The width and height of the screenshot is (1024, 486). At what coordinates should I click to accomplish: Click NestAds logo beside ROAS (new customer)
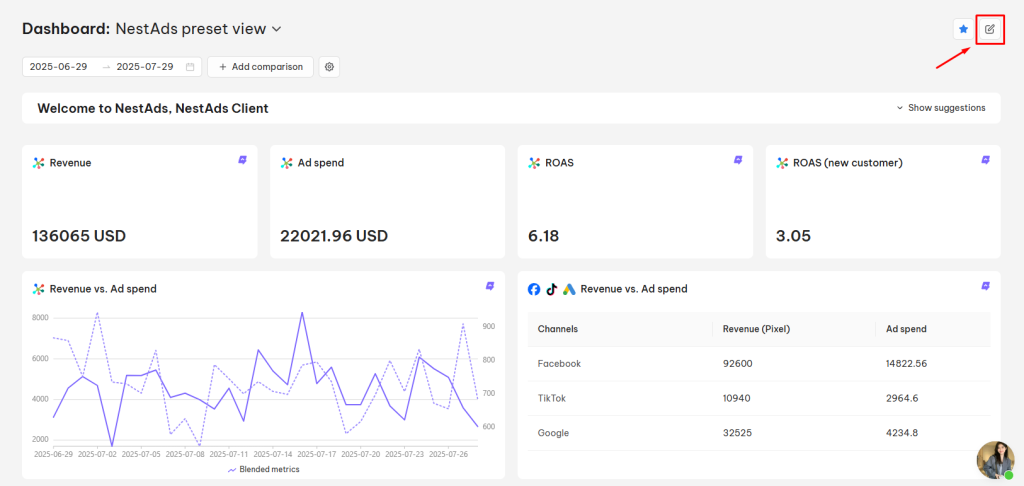pos(782,163)
